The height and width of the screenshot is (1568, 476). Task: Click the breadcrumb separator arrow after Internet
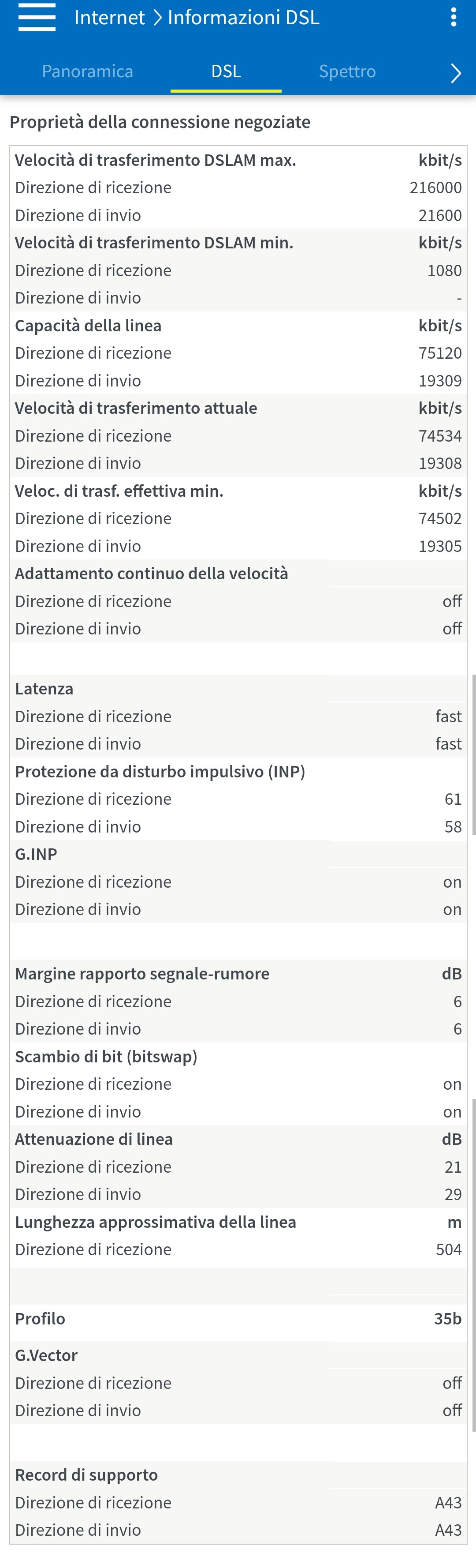click(x=157, y=18)
